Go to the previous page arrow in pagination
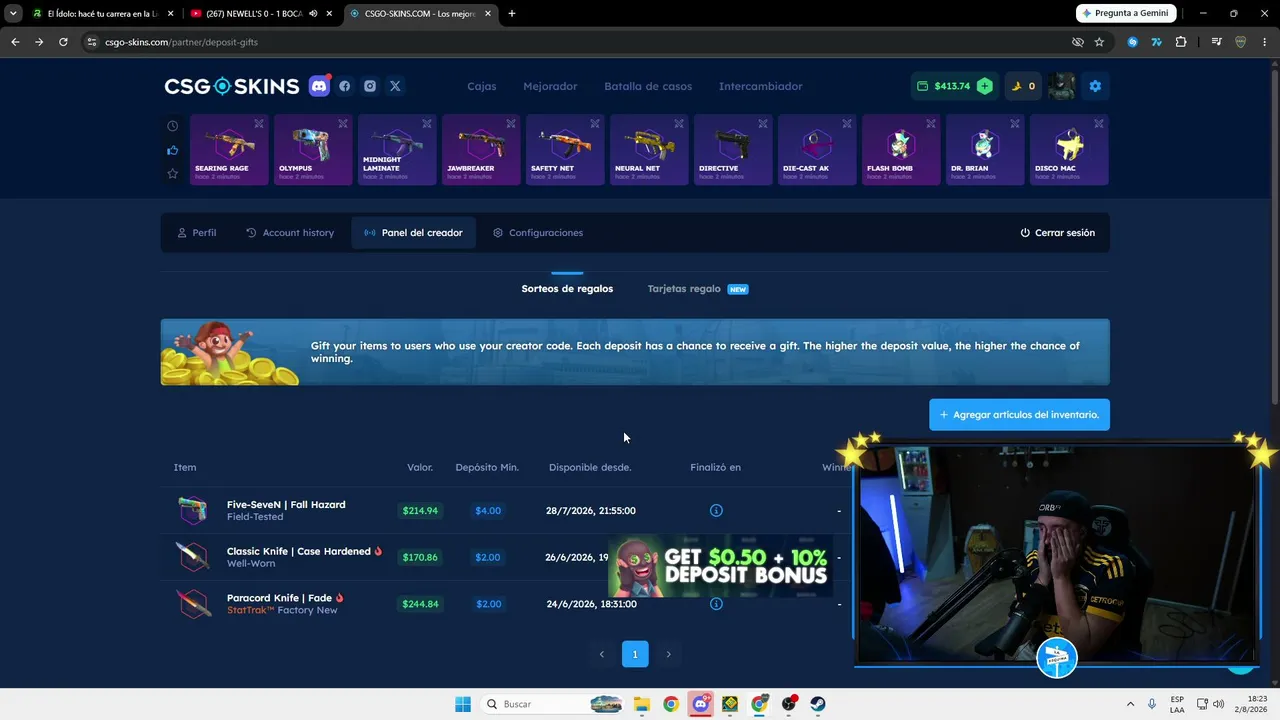 pos(601,654)
